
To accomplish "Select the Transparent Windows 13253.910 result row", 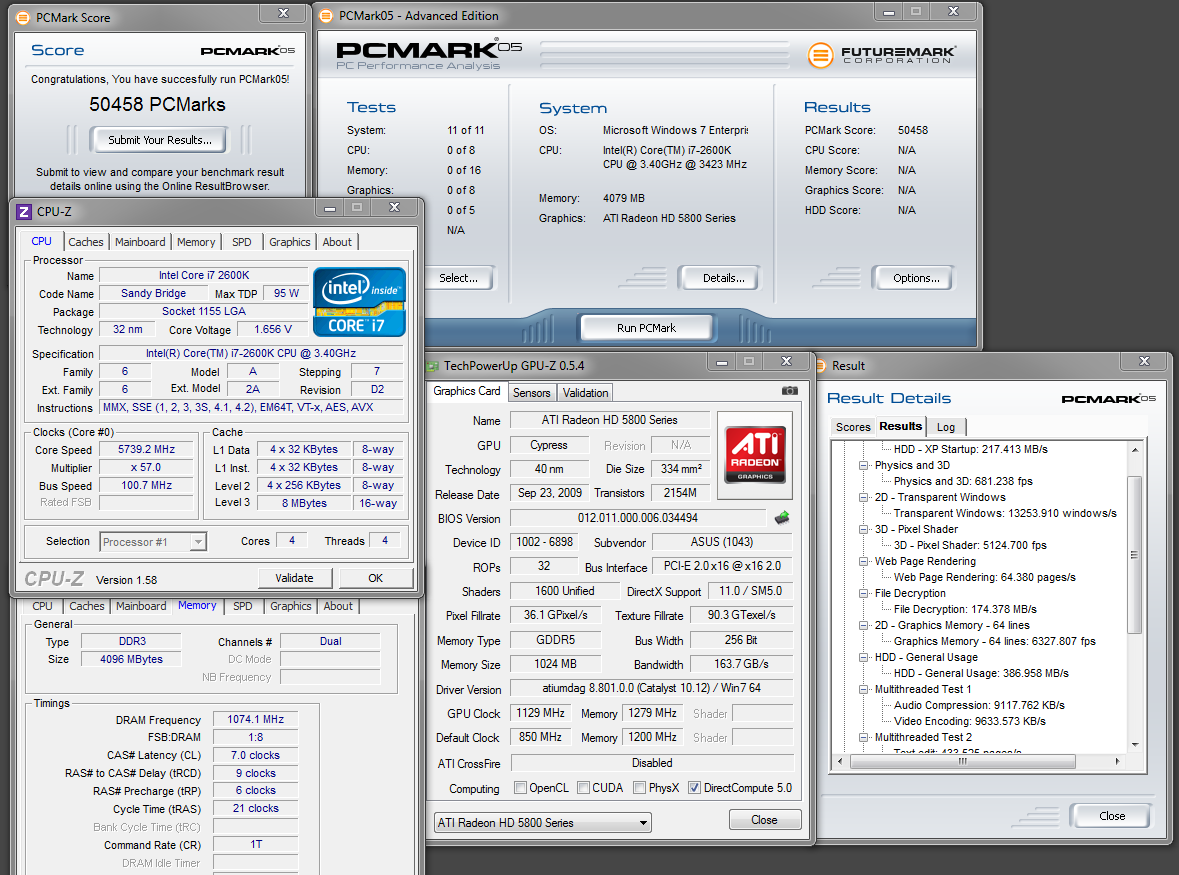I will [x=1005, y=513].
